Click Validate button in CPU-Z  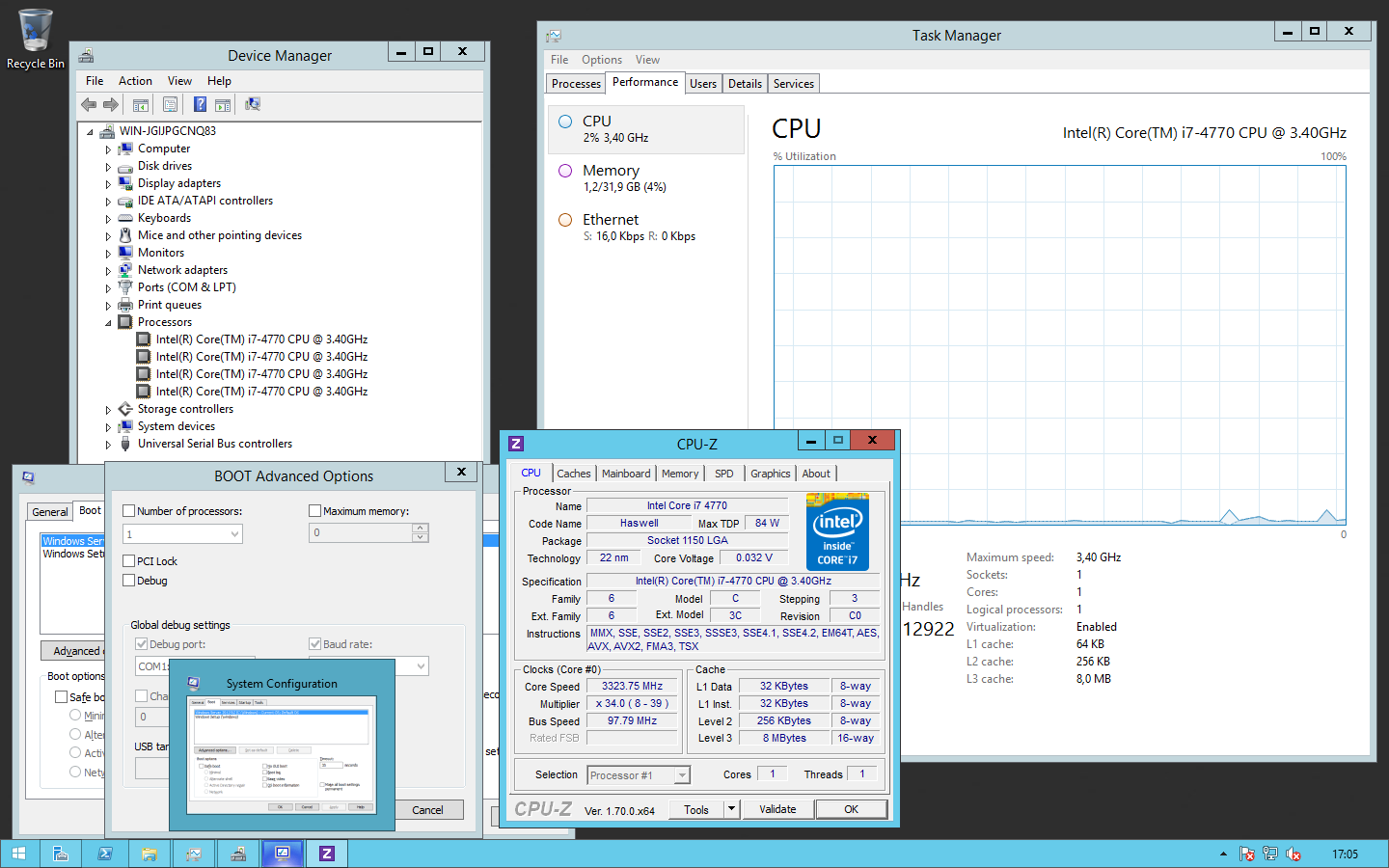click(777, 809)
